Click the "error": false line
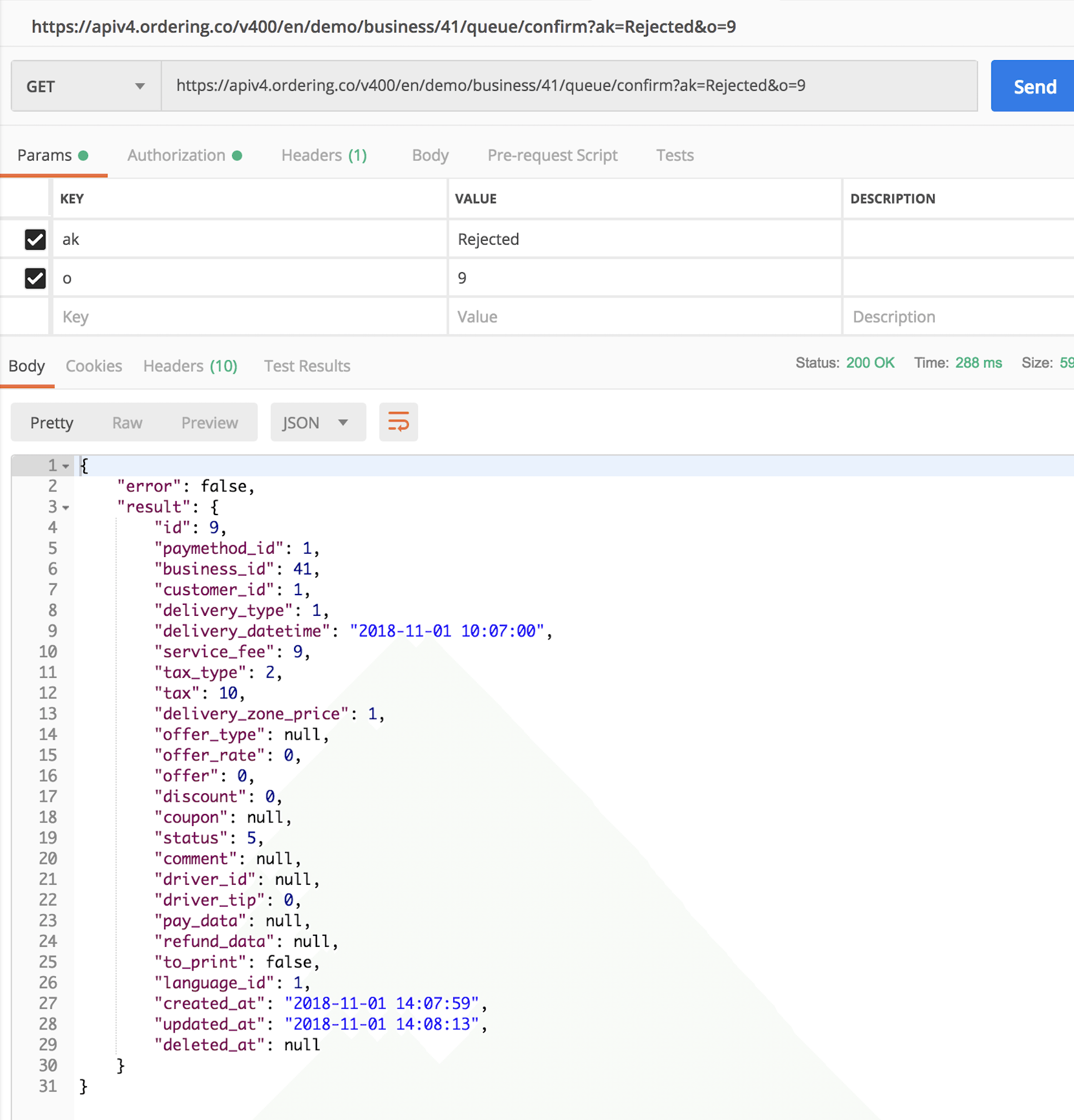The width and height of the screenshot is (1074, 1120). [186, 487]
